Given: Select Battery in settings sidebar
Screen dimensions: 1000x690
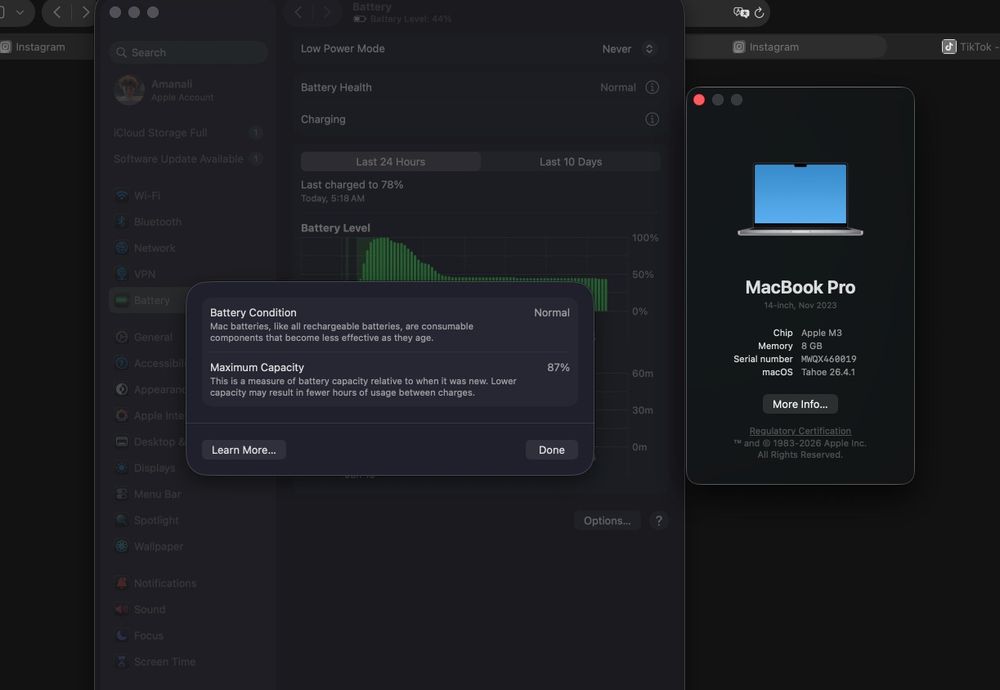Looking at the screenshot, I should tap(148, 300).
